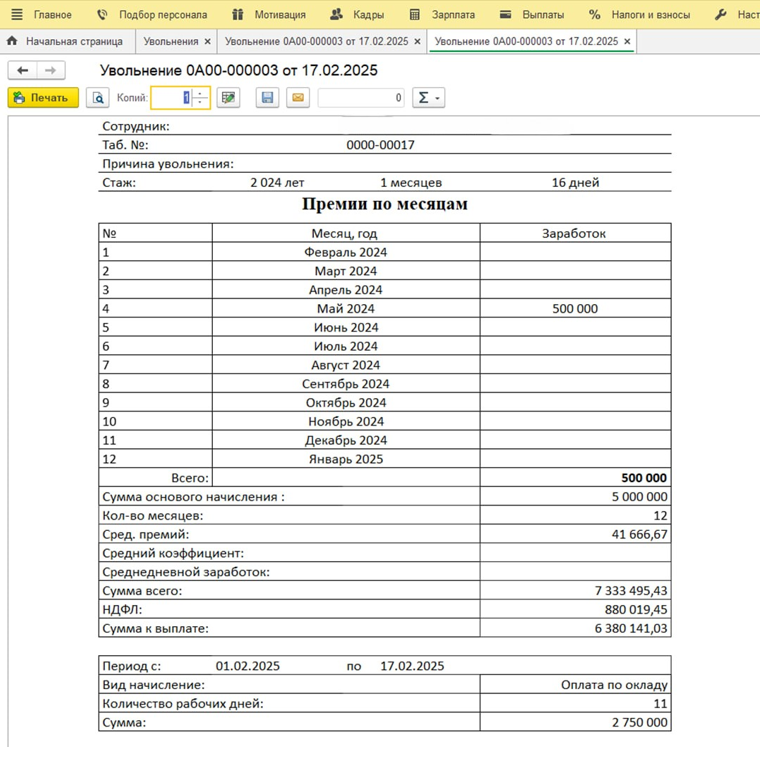This screenshot has height=761, width=760.
Task: Select the 2 750 000 Сумма cell
Action: pos(576,723)
